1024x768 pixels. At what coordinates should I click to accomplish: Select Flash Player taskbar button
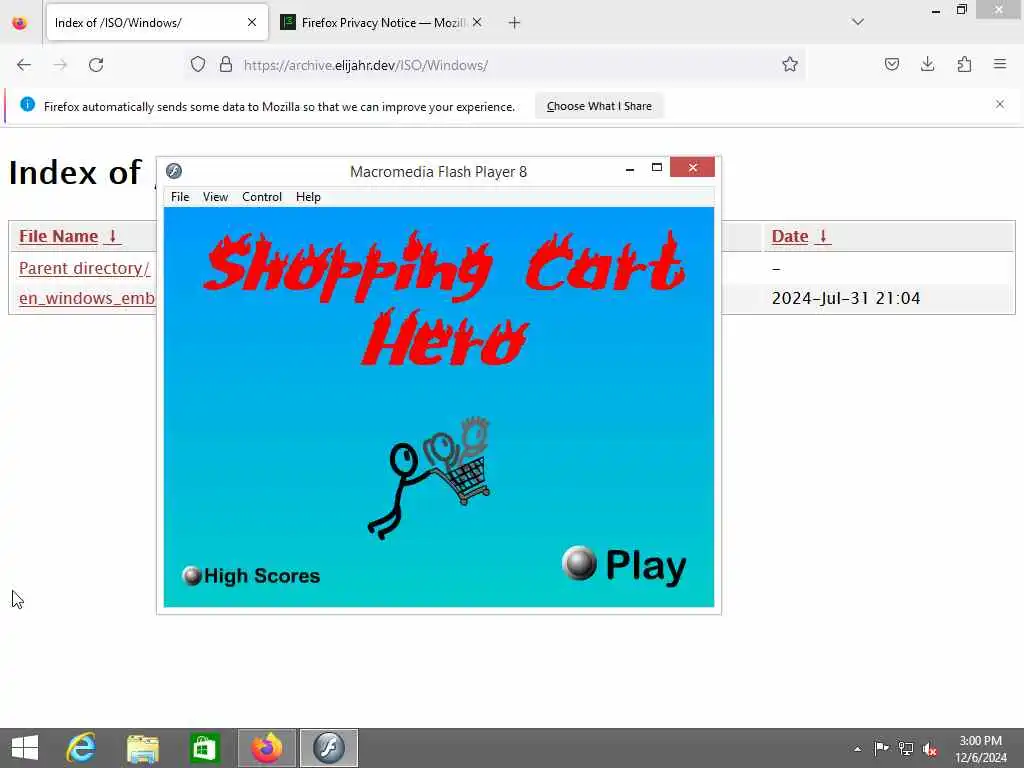329,748
